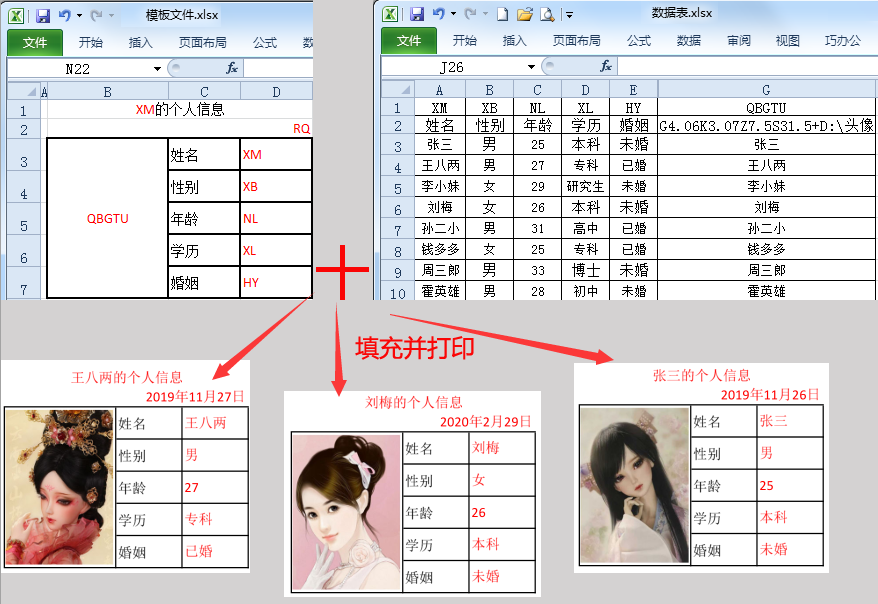Select all cells corner in 模板文件.xlsx
Screen dimensions: 878x604
(24, 91)
